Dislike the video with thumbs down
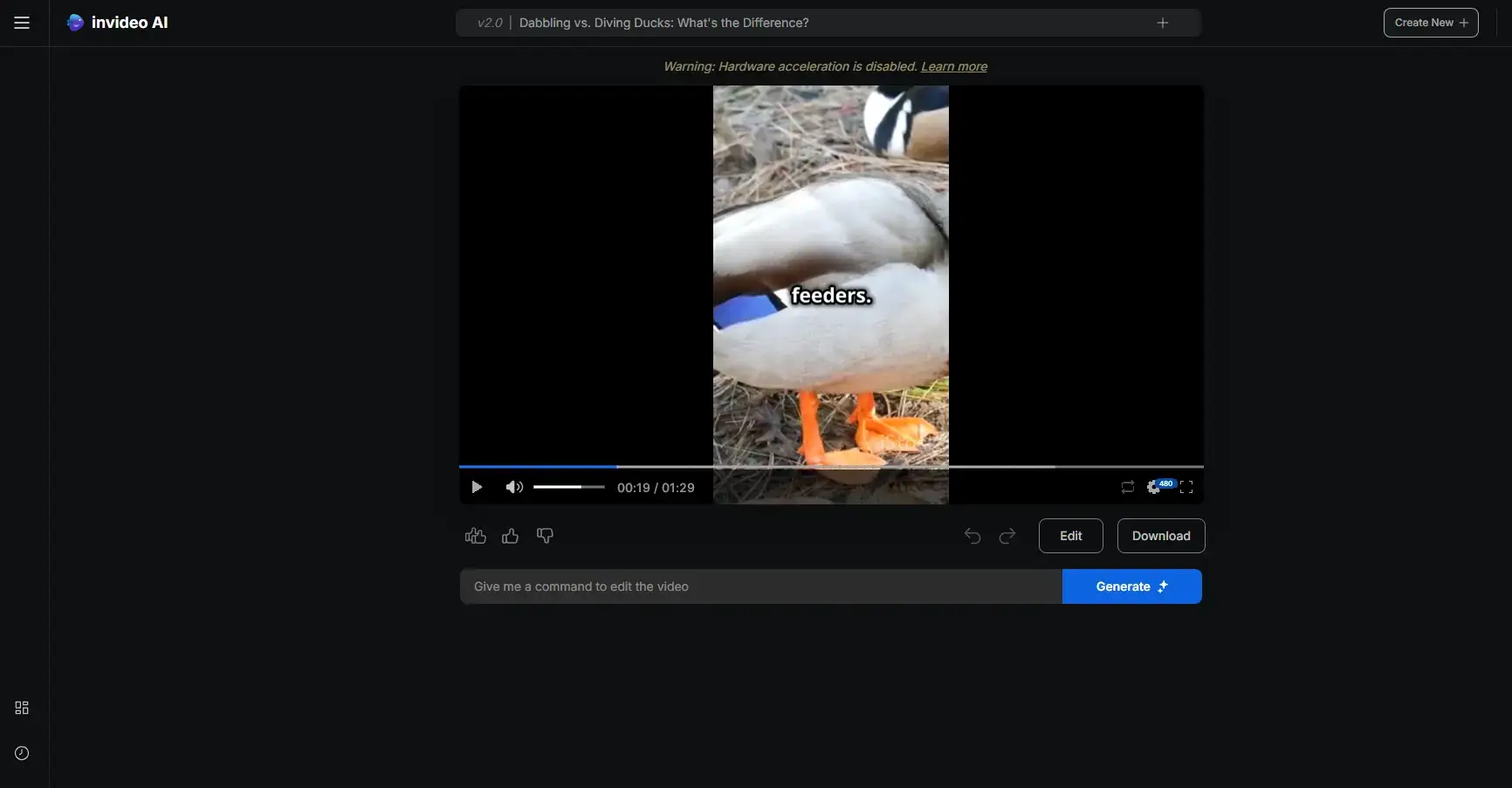1512x788 pixels. point(545,536)
